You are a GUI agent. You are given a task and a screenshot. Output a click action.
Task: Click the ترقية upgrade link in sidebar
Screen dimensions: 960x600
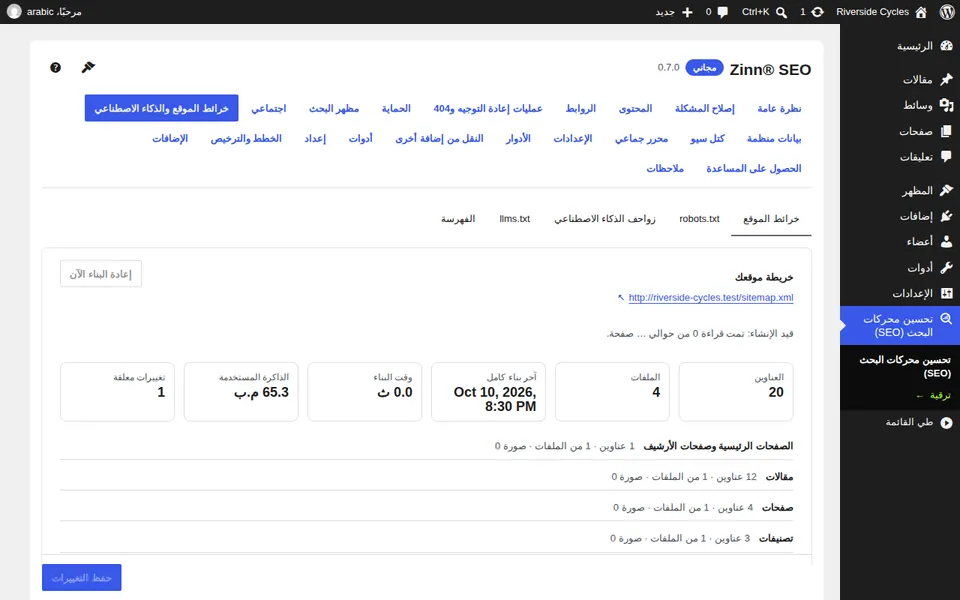934,396
